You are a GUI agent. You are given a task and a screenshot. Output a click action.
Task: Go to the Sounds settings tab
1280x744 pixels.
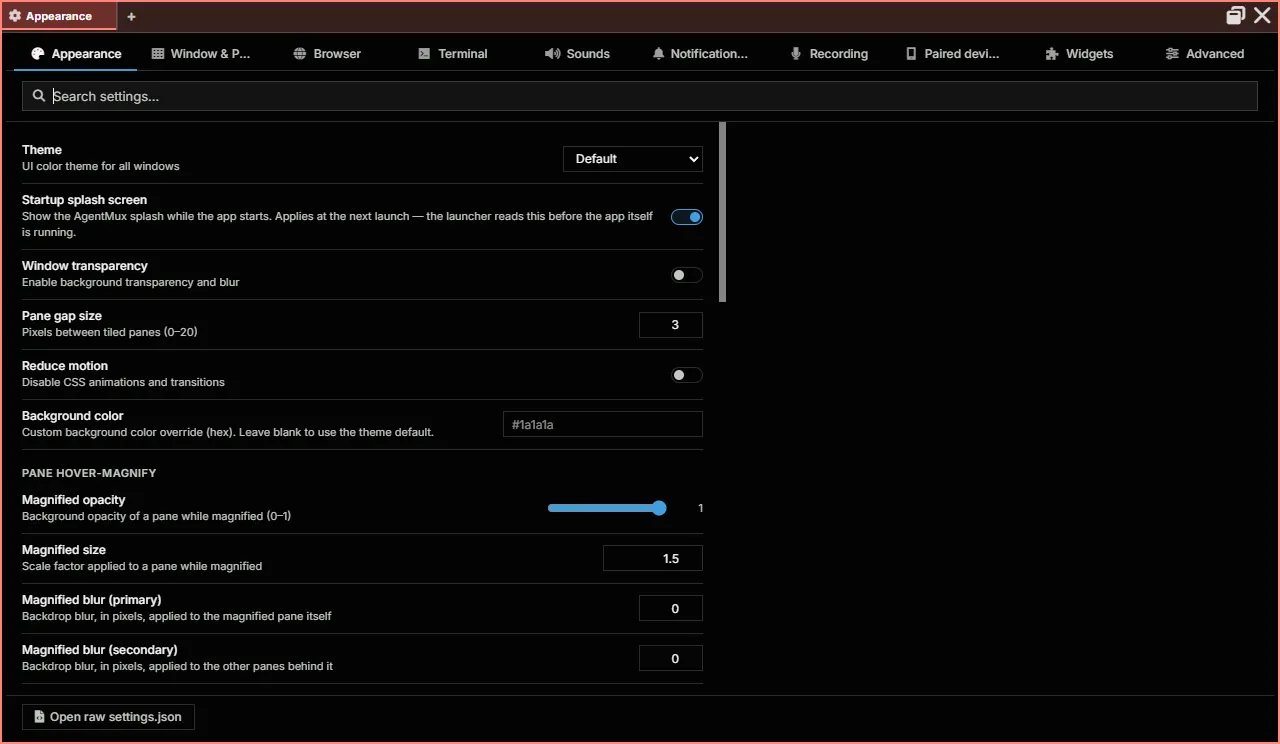pos(577,54)
